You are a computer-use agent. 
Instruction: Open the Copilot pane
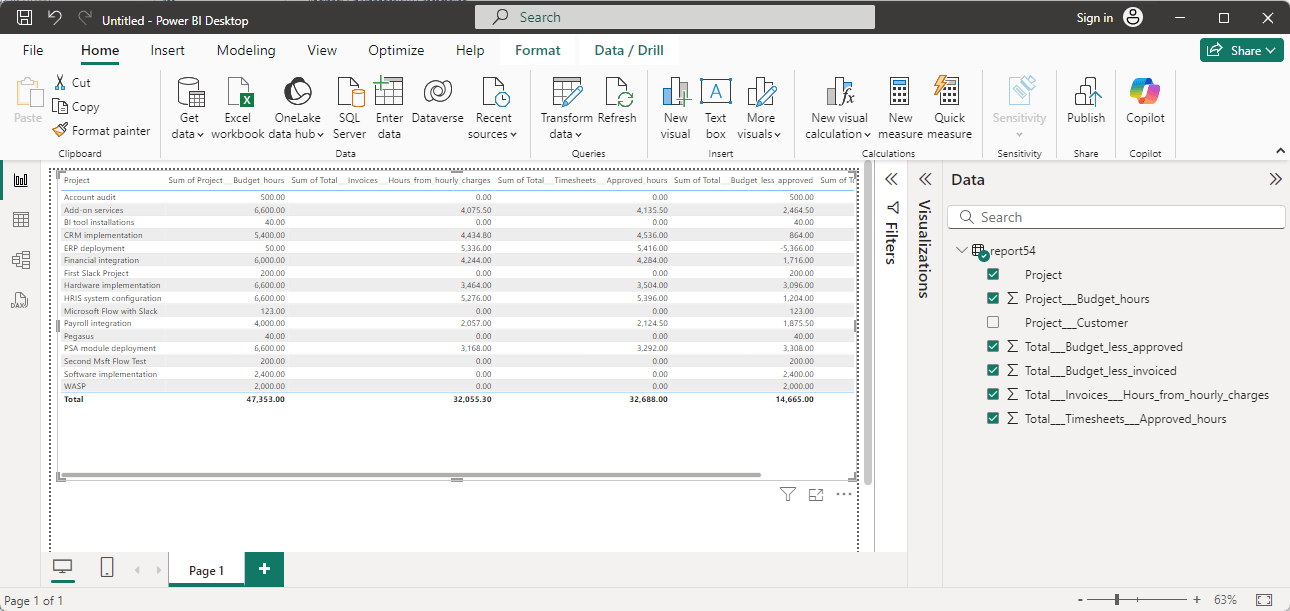tap(1145, 102)
